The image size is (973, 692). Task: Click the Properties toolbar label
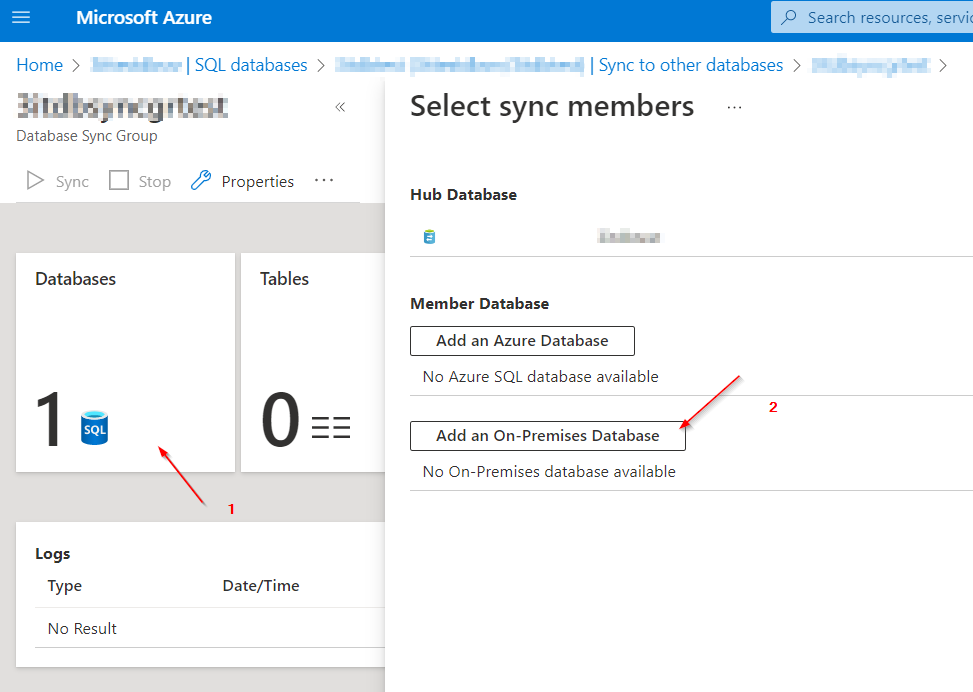(258, 182)
